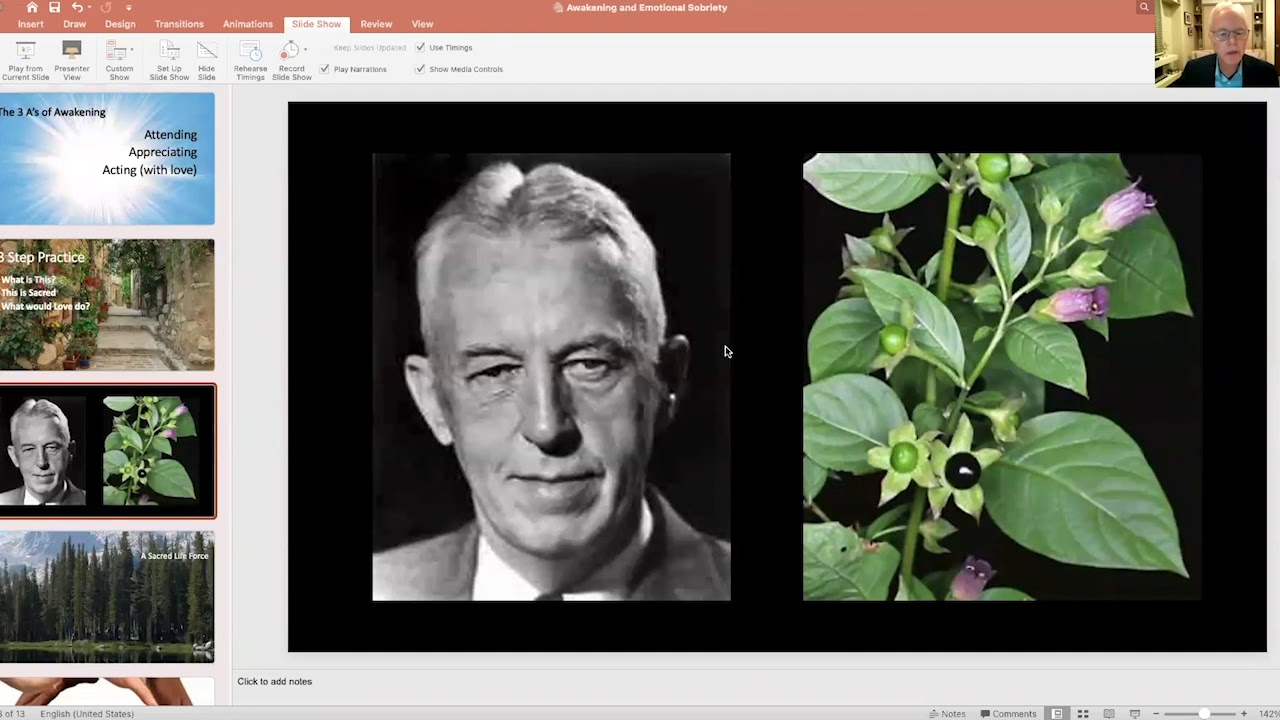Open the Review ribbon tab

(x=376, y=24)
